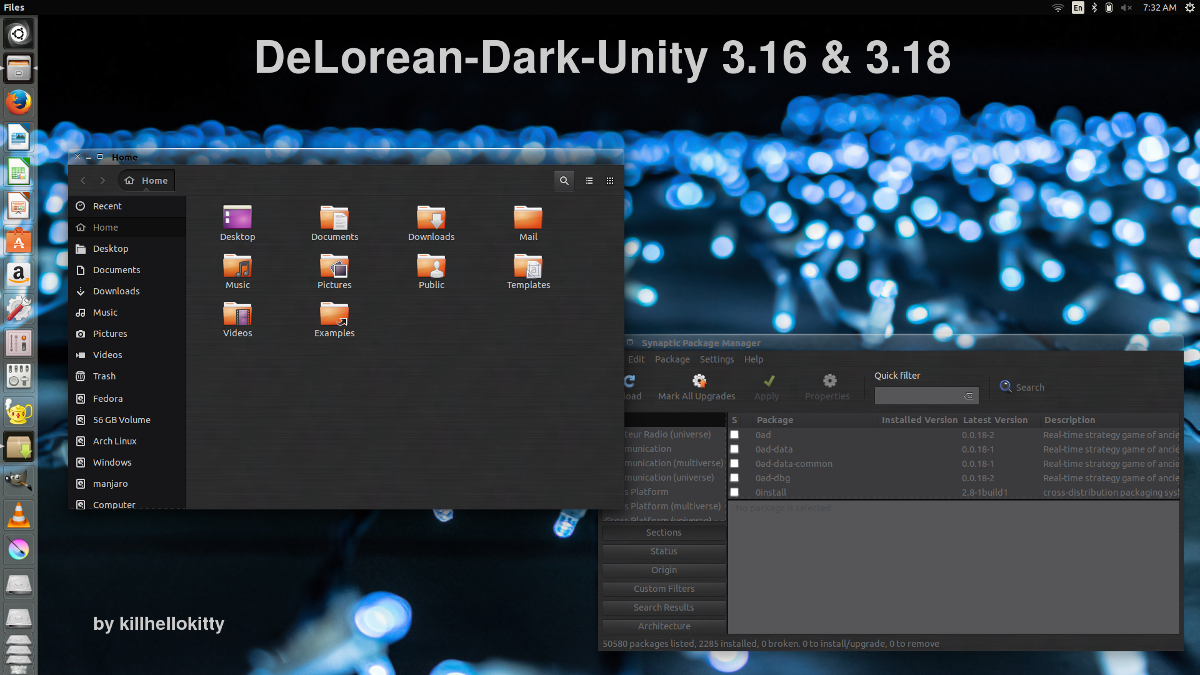Open the Help menu in Synaptic
1200x675 pixels.
pyautogui.click(x=754, y=359)
